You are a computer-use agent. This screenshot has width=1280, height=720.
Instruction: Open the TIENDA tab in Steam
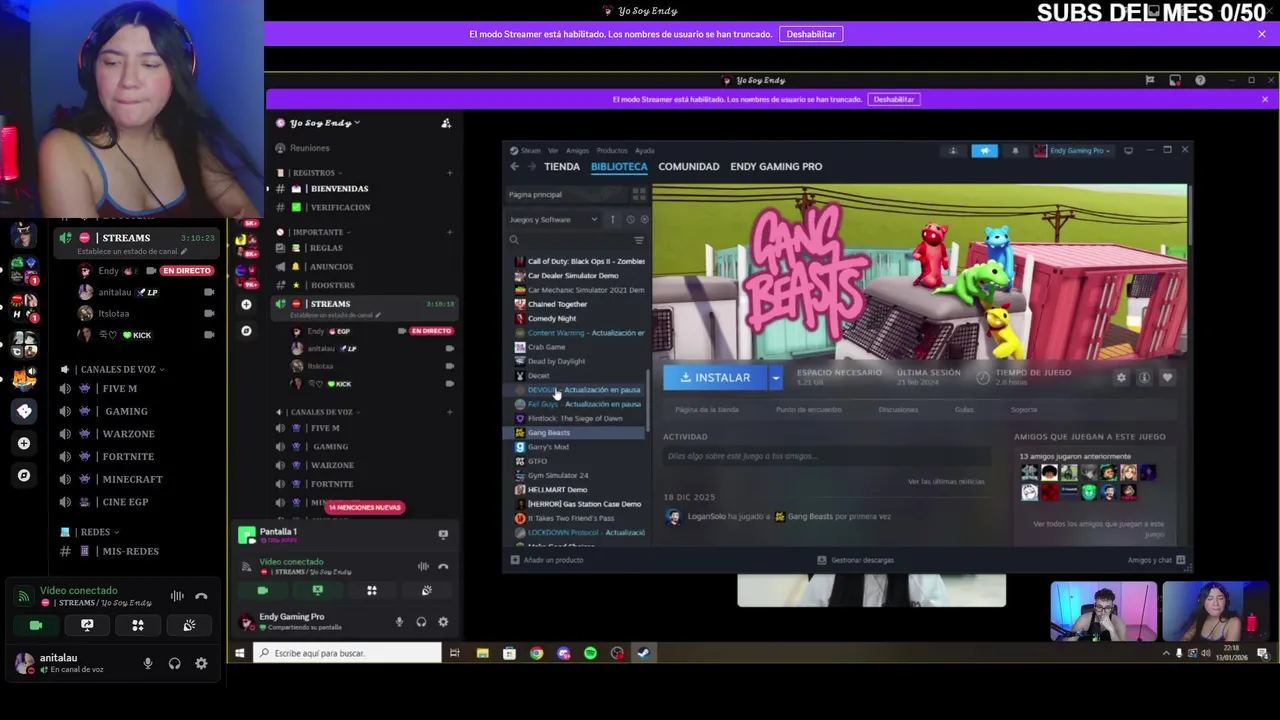tap(561, 167)
